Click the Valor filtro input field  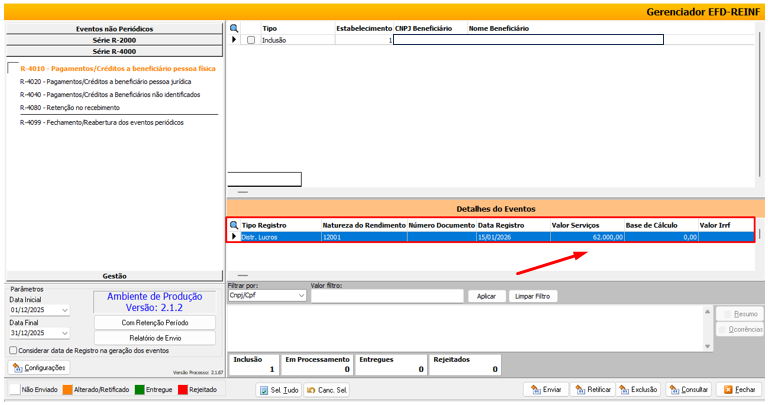click(x=387, y=296)
